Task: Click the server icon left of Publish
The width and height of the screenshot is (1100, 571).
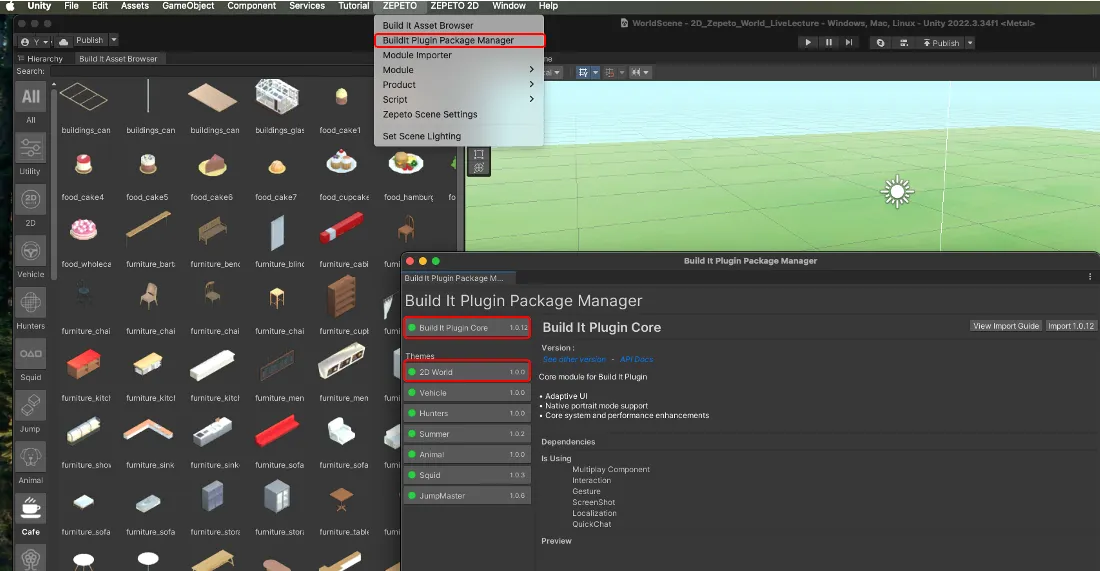Action: point(904,43)
